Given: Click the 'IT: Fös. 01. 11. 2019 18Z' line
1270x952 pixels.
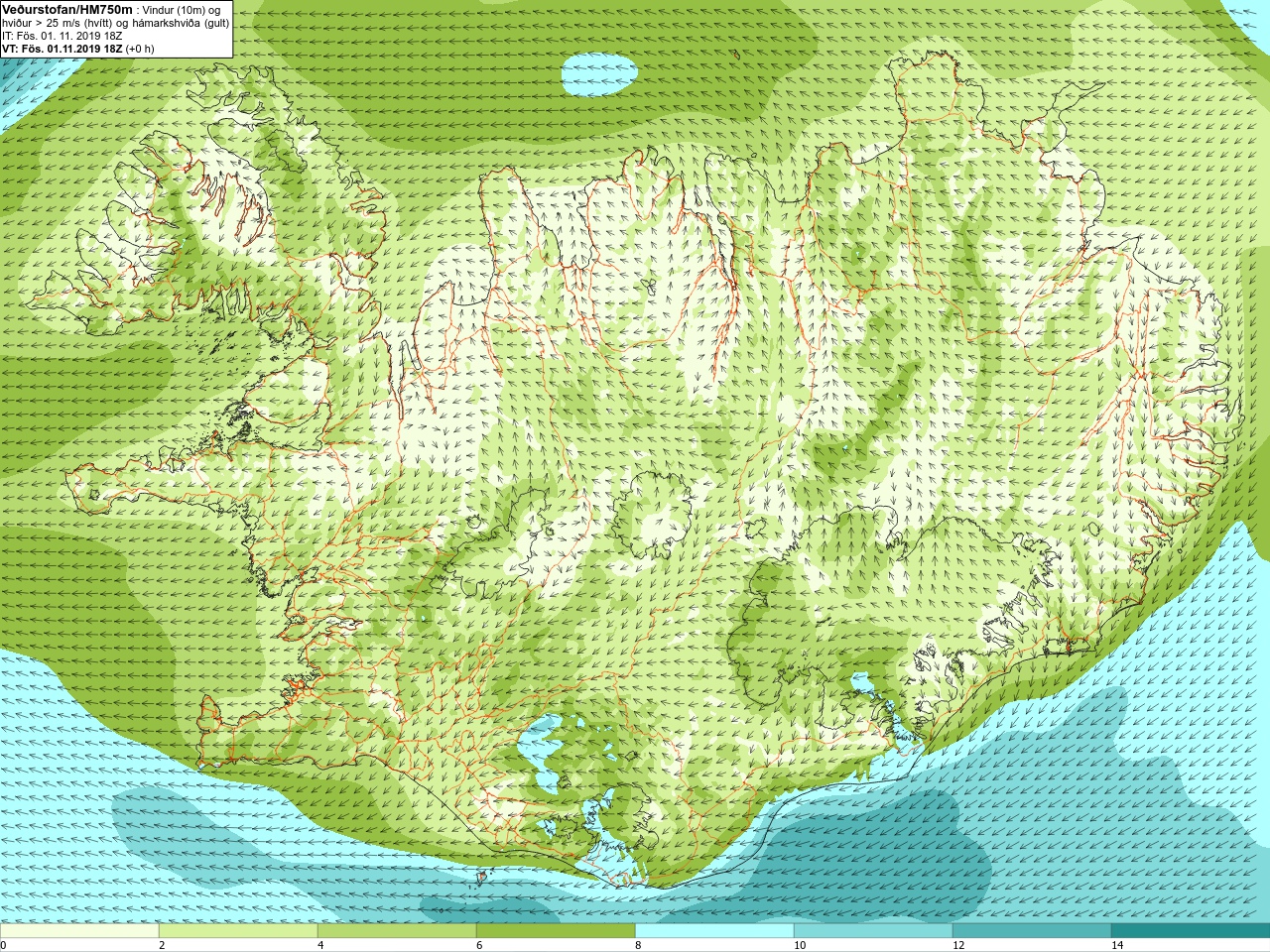Looking at the screenshot, I should point(63,36).
